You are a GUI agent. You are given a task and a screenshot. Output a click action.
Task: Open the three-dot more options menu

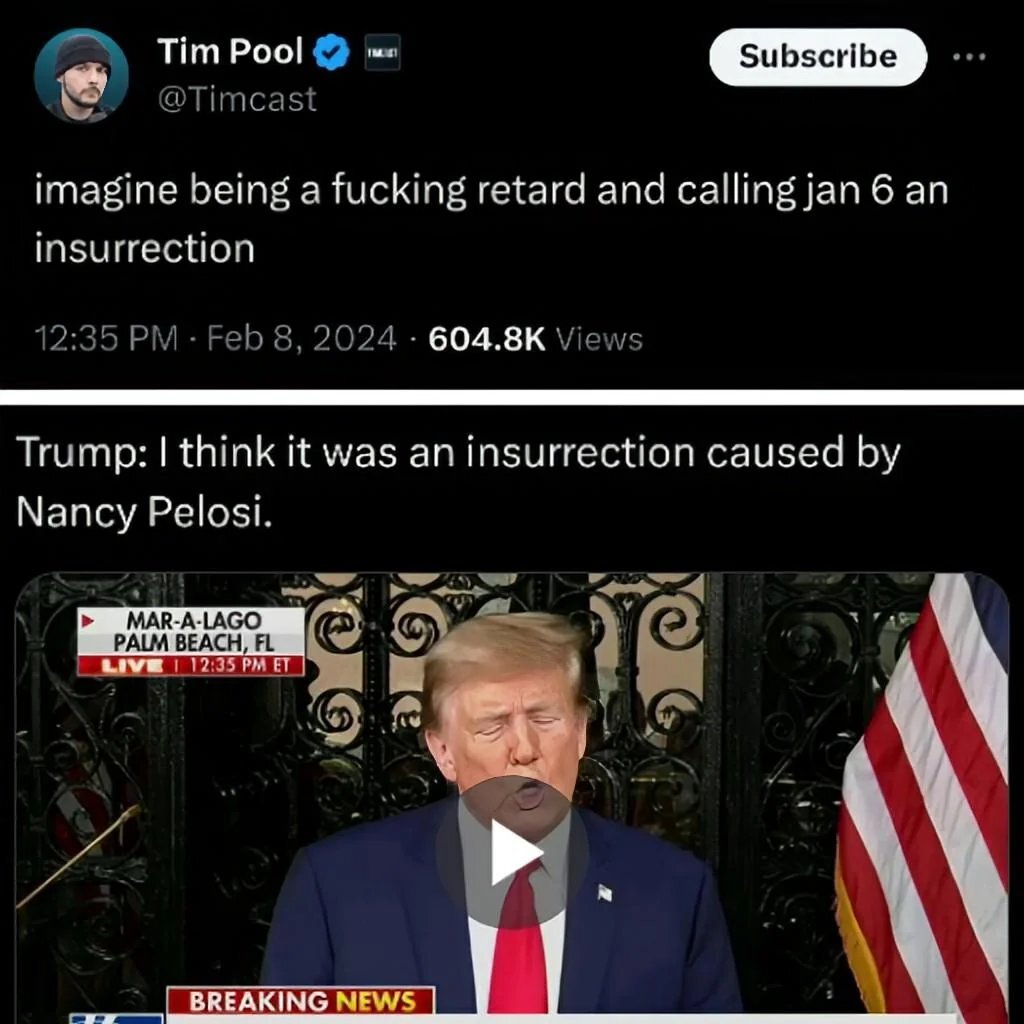click(x=969, y=57)
